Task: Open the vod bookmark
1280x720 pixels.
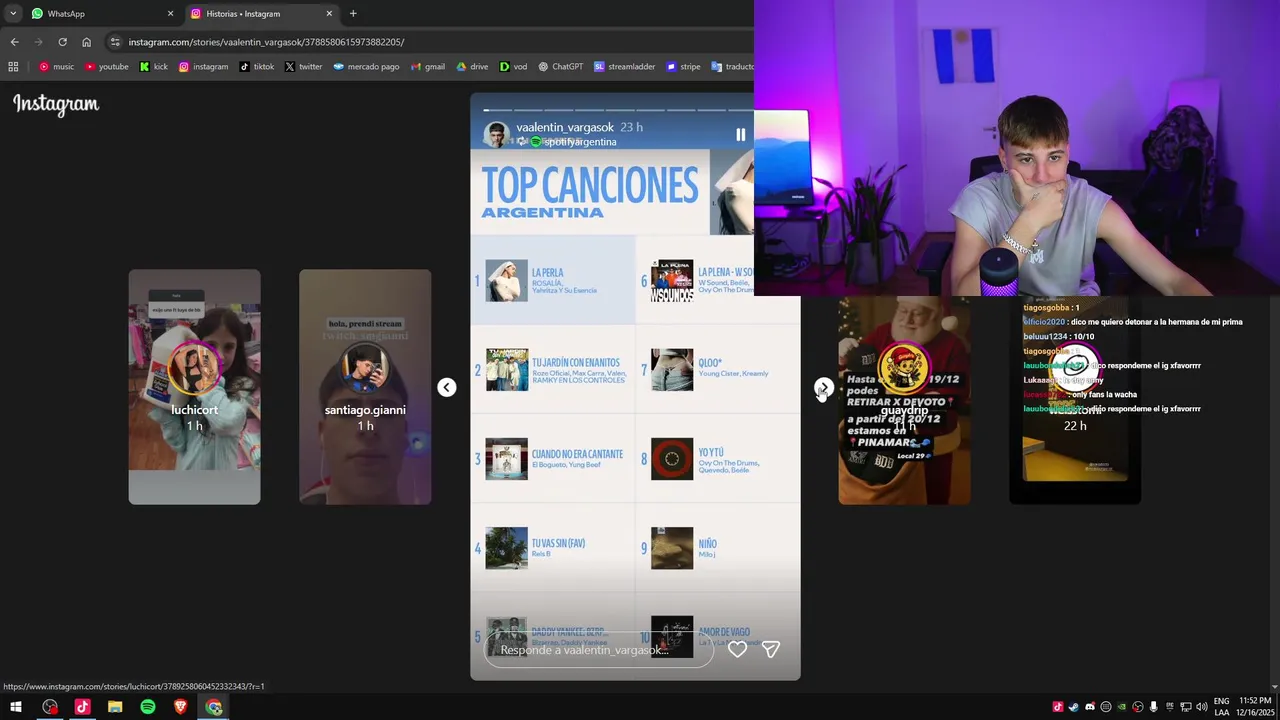Action: point(513,67)
